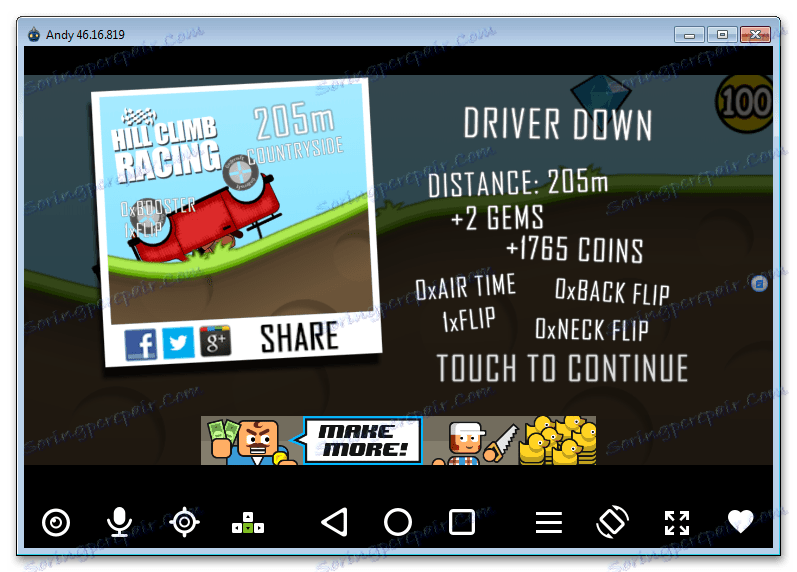Maximize the Andy window
Screen dimensions: 797x572
pos(722,35)
